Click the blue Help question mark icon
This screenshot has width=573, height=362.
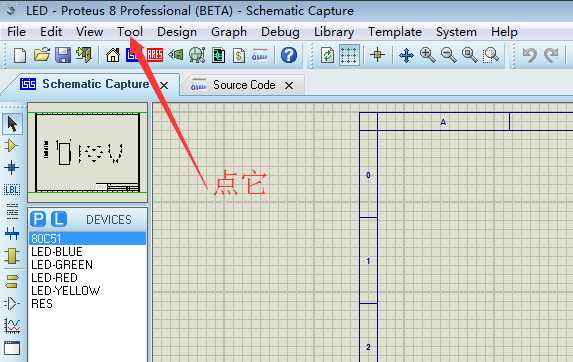[289, 56]
